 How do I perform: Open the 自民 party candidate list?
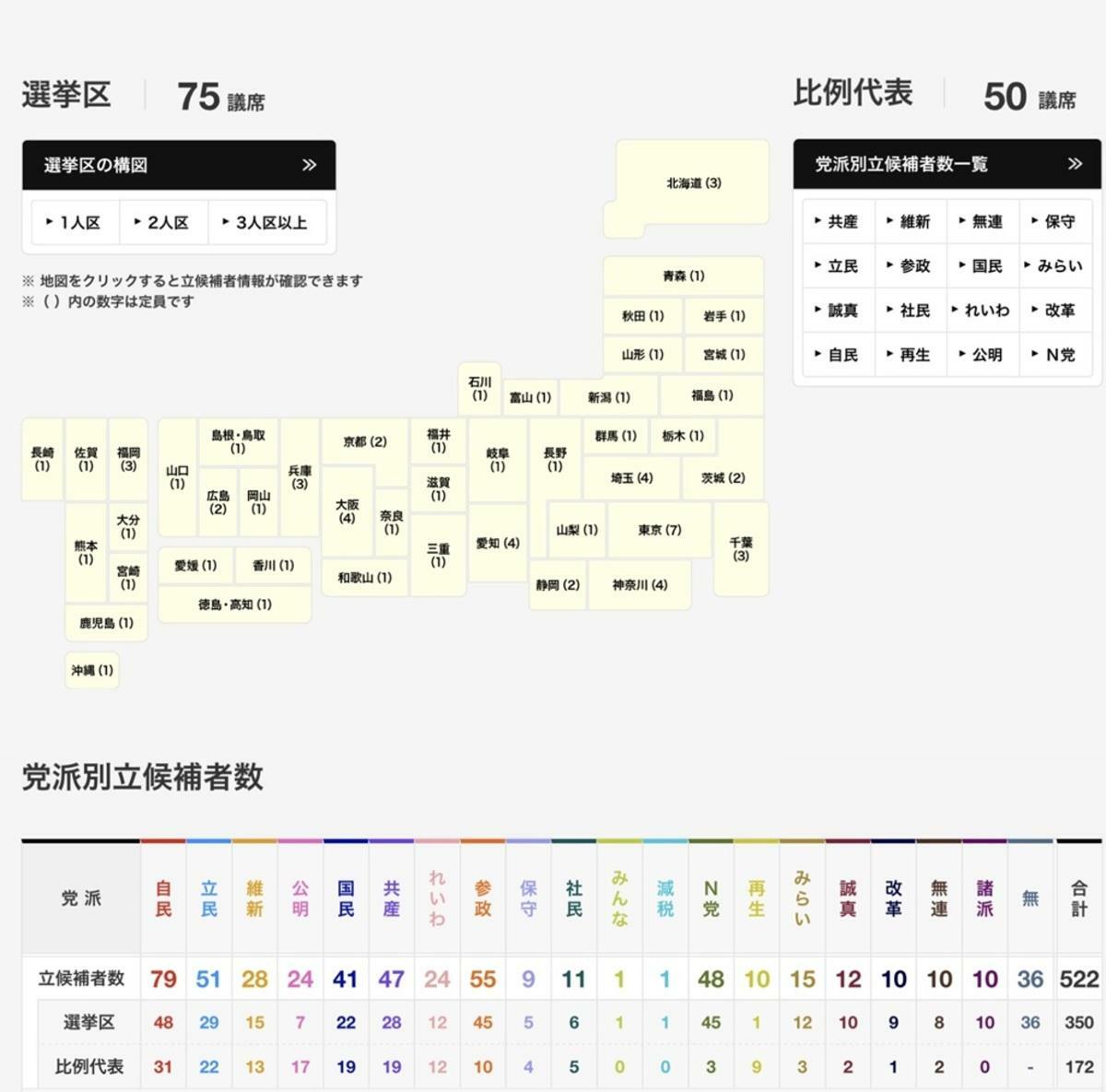pos(838,354)
